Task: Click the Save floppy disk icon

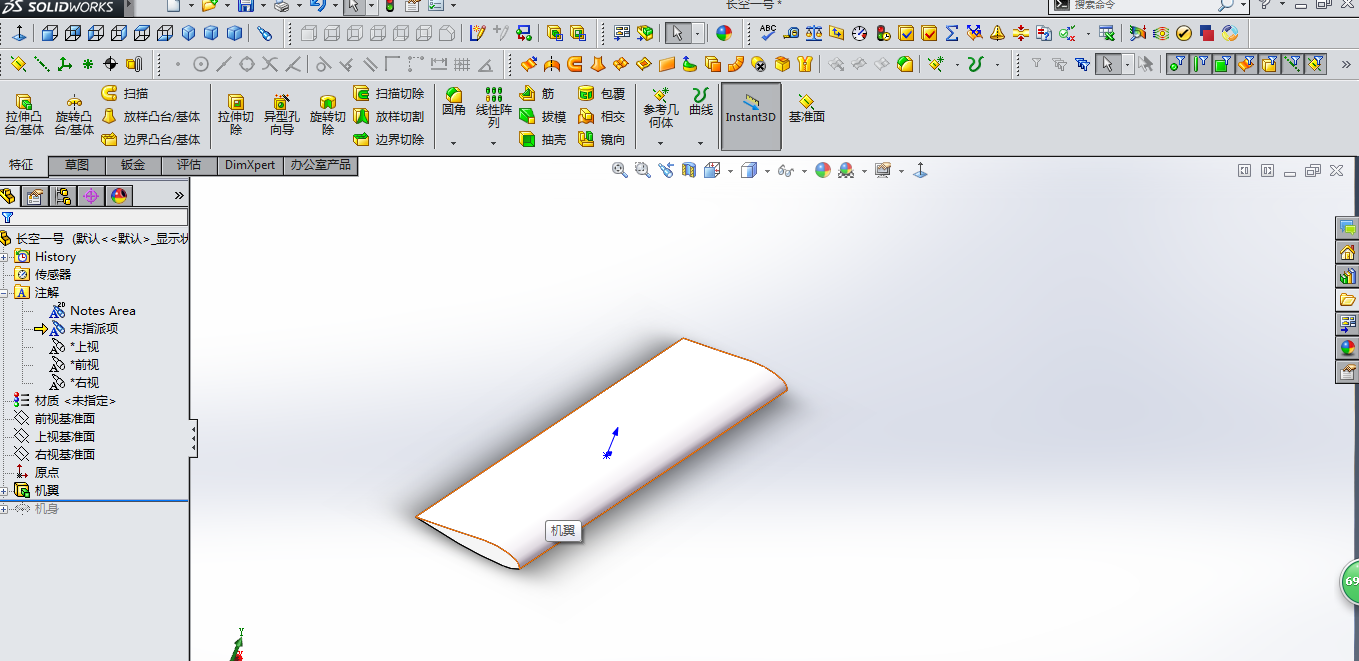Action: coord(245,6)
